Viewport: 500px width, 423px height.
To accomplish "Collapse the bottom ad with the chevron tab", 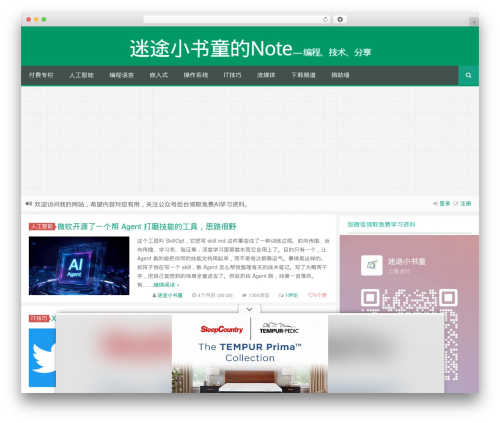I will tap(249, 309).
